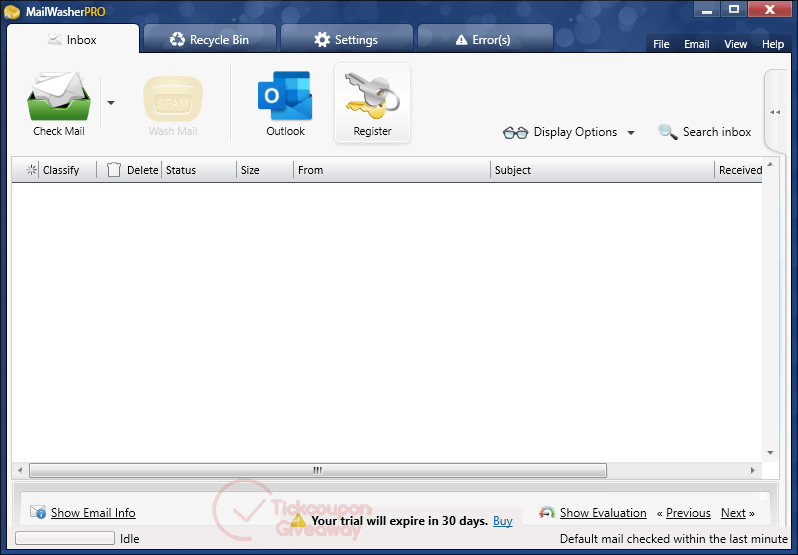Viewport: 798px width, 555px height.
Task: Click the Register keys icon
Action: (373, 96)
